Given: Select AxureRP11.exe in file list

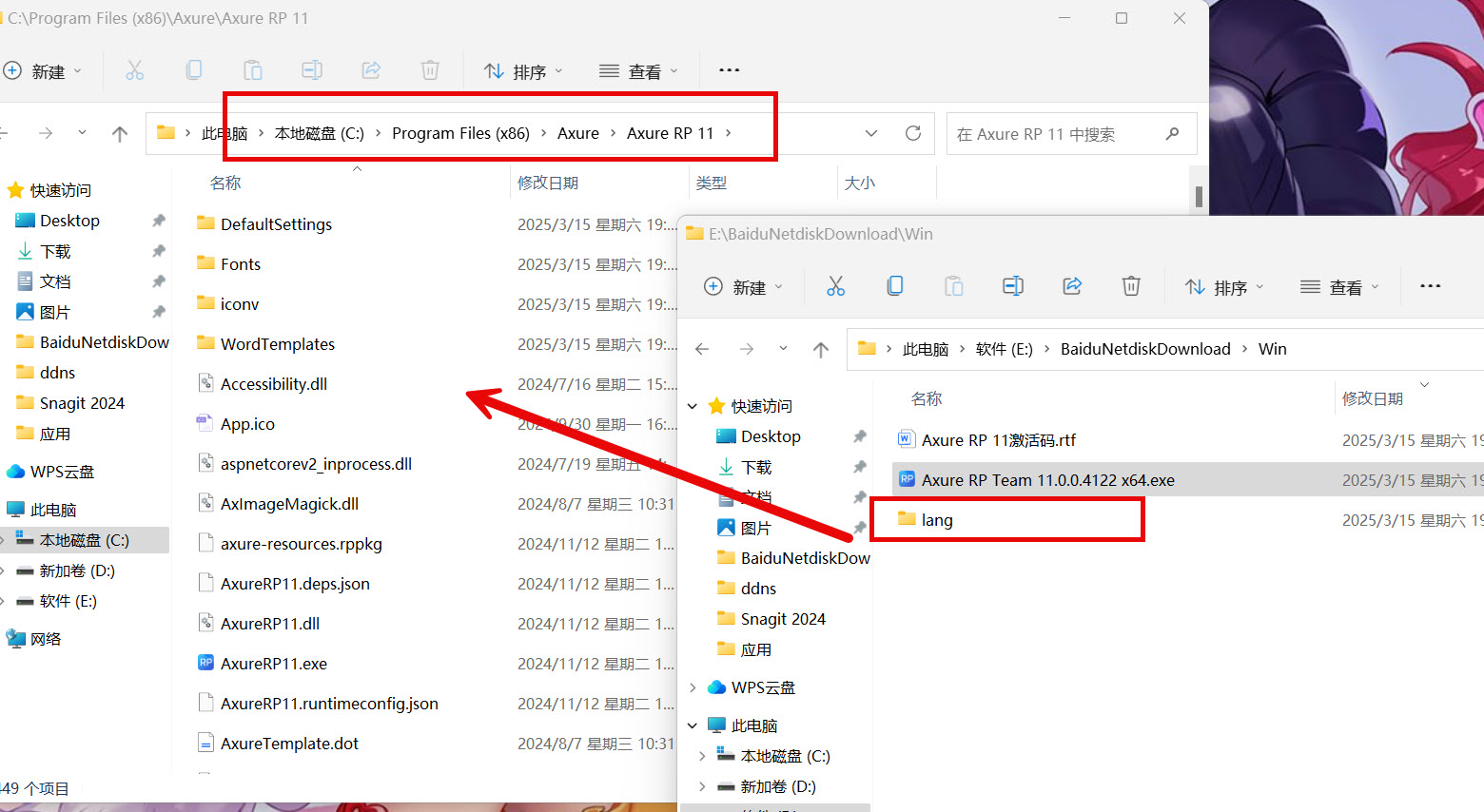Looking at the screenshot, I should click(x=274, y=664).
